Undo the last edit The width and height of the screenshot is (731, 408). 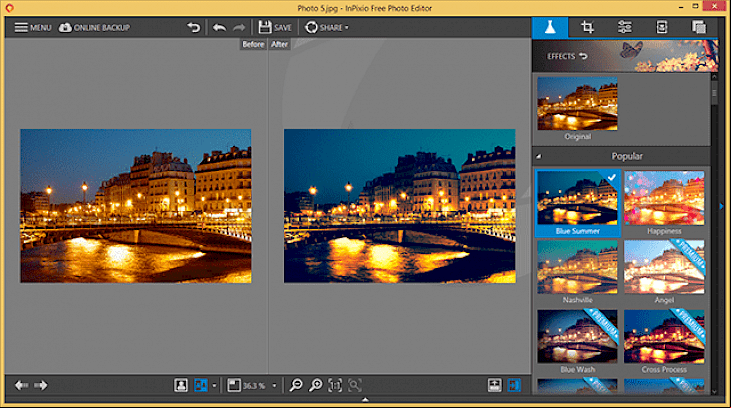click(x=219, y=28)
